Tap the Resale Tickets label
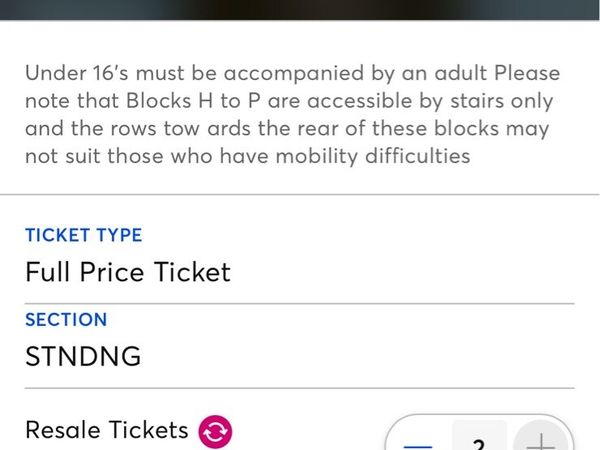This screenshot has width=600, height=450. (x=106, y=430)
